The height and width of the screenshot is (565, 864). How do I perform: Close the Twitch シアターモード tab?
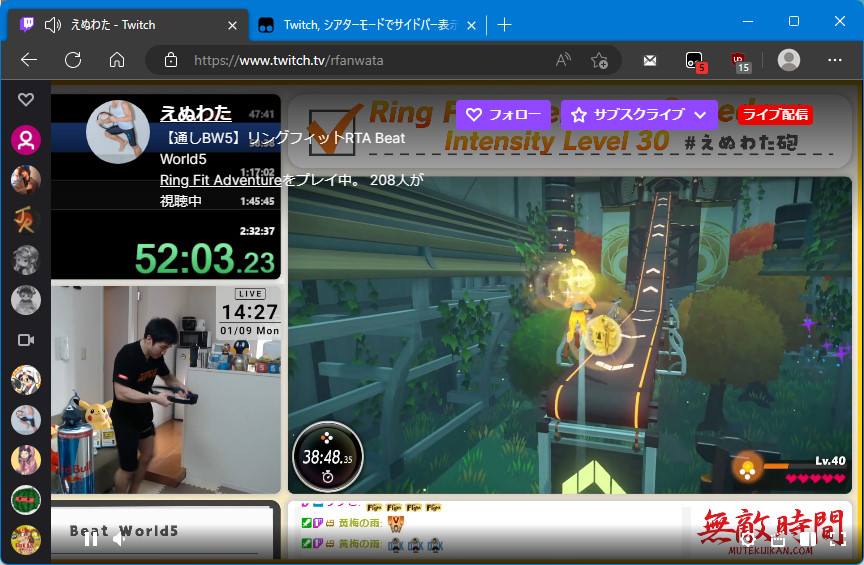tap(471, 25)
